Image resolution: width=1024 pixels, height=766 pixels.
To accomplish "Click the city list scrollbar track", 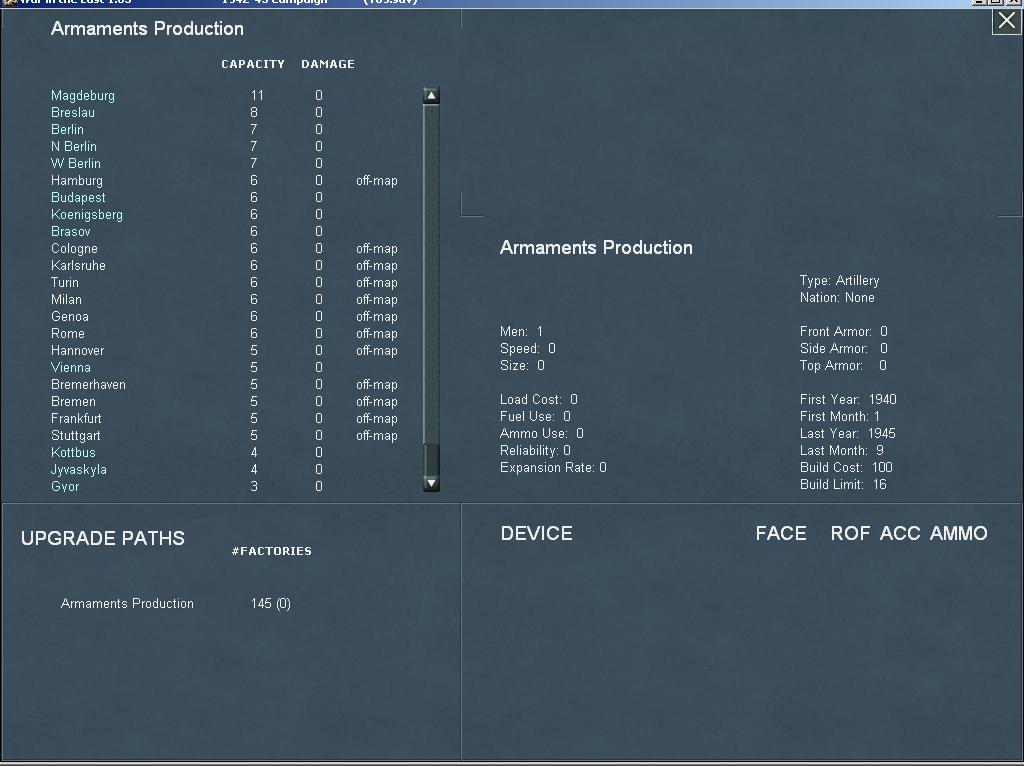I will [431, 274].
